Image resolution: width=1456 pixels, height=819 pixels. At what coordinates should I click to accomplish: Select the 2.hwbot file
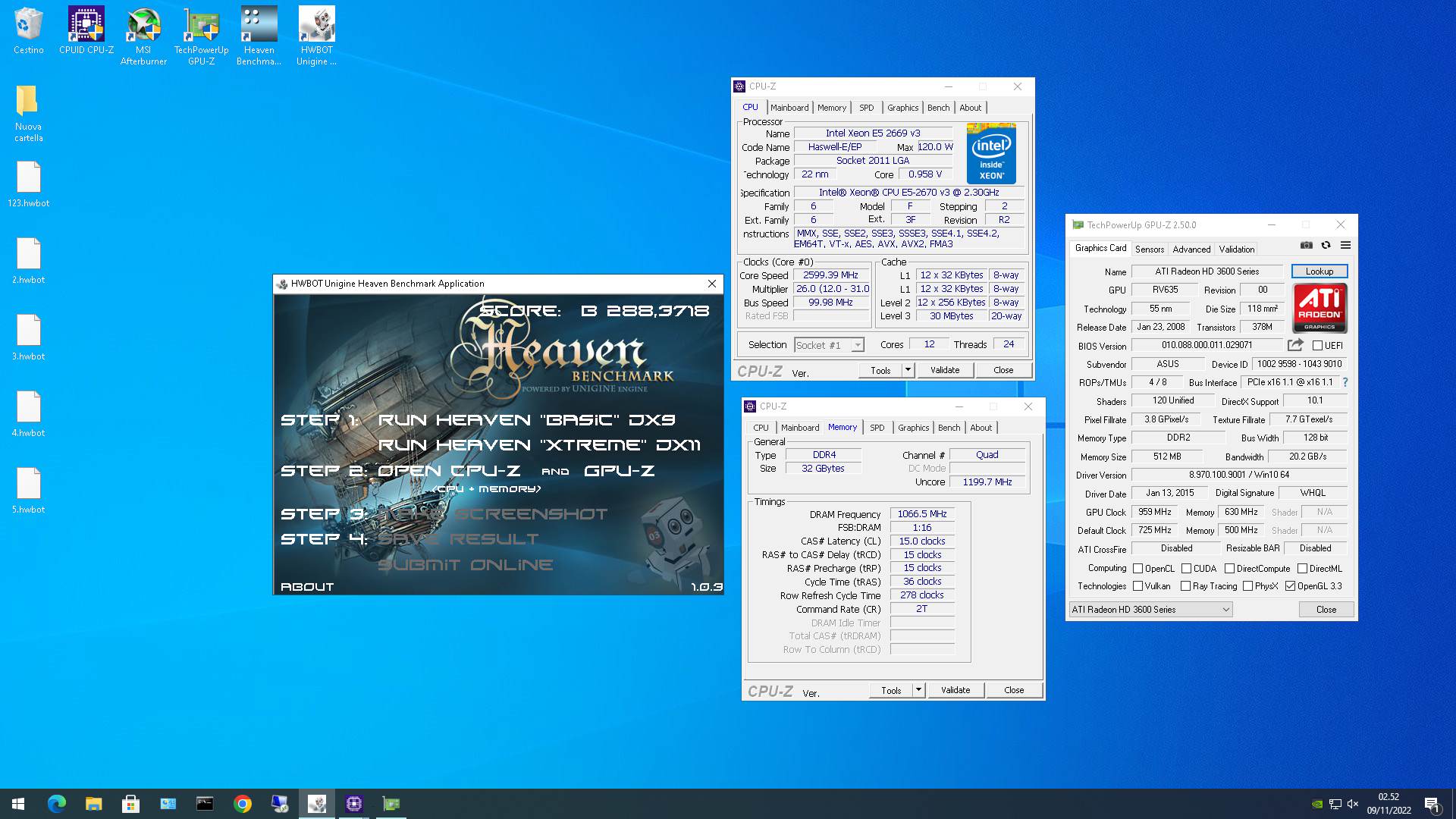pos(28,261)
